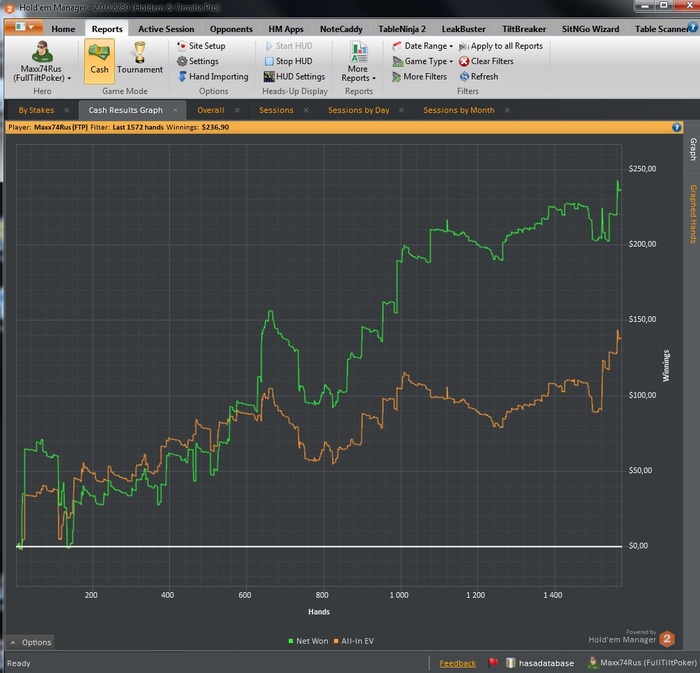The width and height of the screenshot is (700, 673).
Task: Open the SitNGo Wizard tab
Action: pyautogui.click(x=590, y=29)
